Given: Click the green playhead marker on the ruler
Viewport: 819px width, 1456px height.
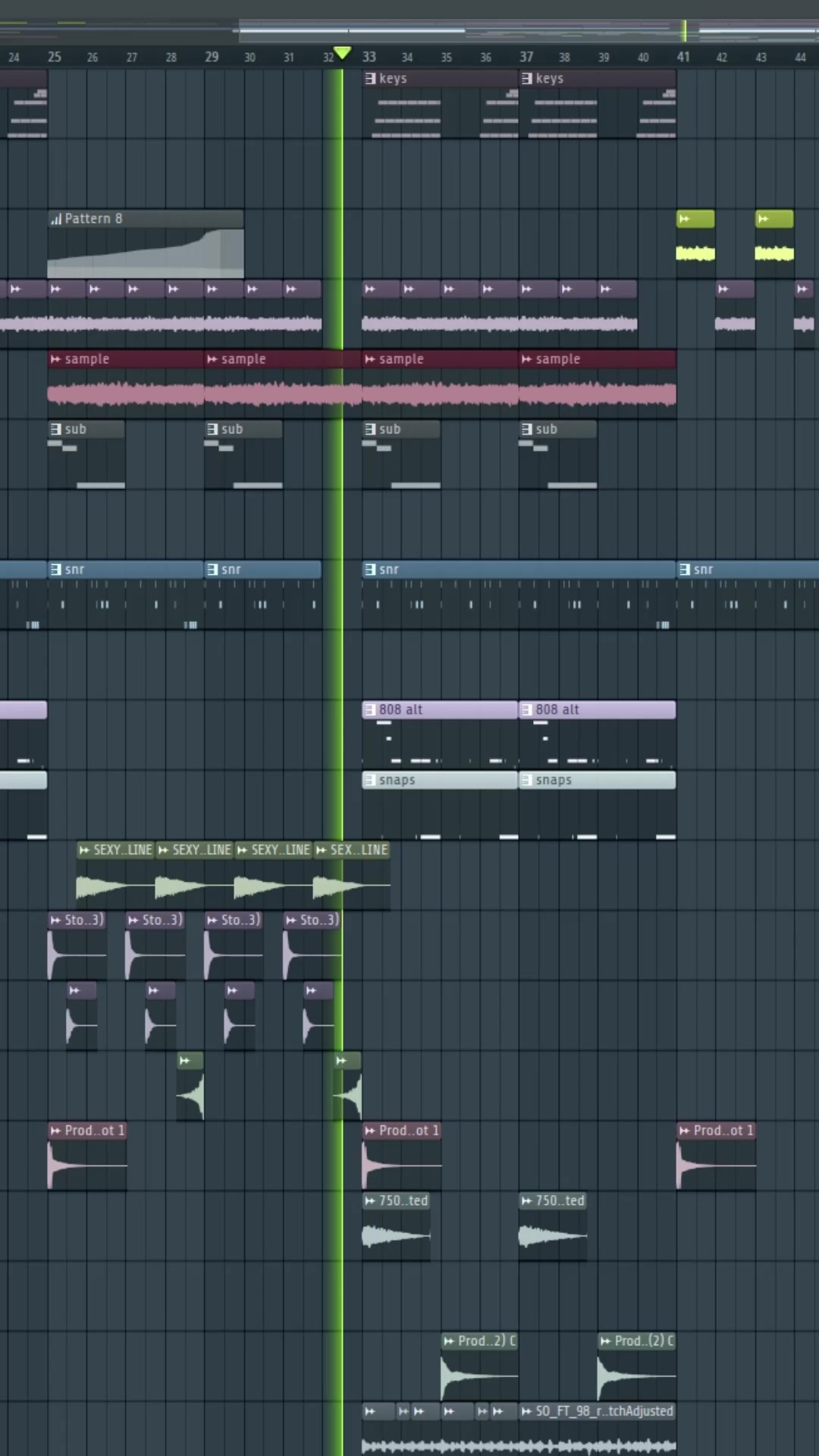Looking at the screenshot, I should pyautogui.click(x=342, y=52).
